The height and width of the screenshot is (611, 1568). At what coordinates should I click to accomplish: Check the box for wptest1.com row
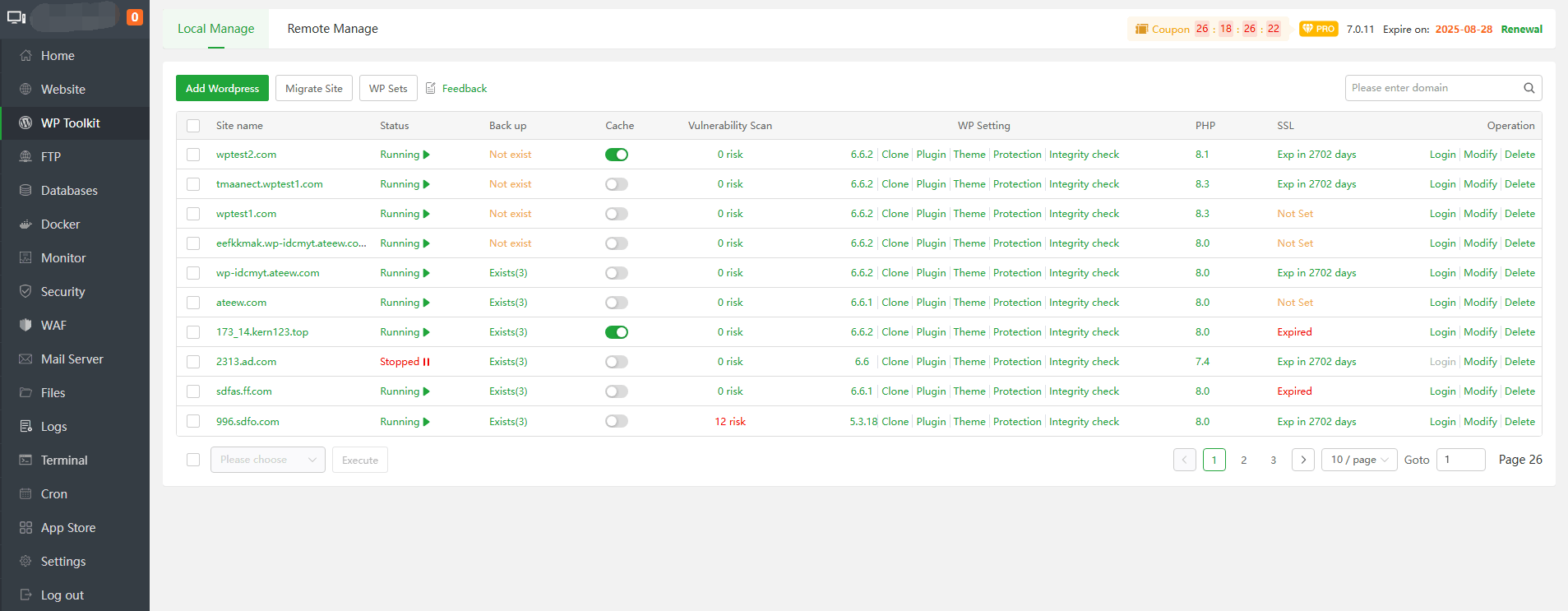tap(193, 214)
